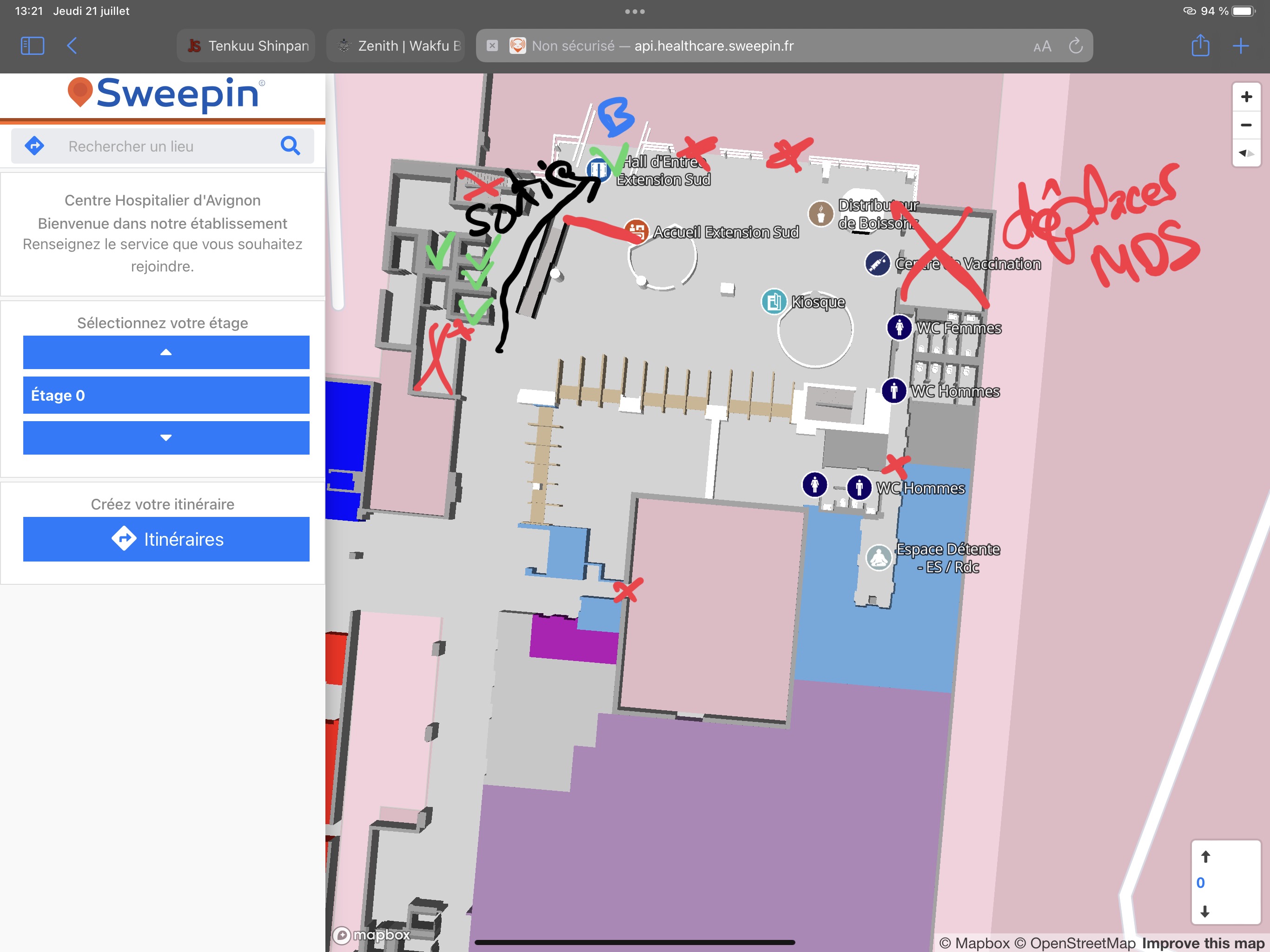Open the Improve this map link
This screenshot has height=952, width=1270.
click(1203, 943)
